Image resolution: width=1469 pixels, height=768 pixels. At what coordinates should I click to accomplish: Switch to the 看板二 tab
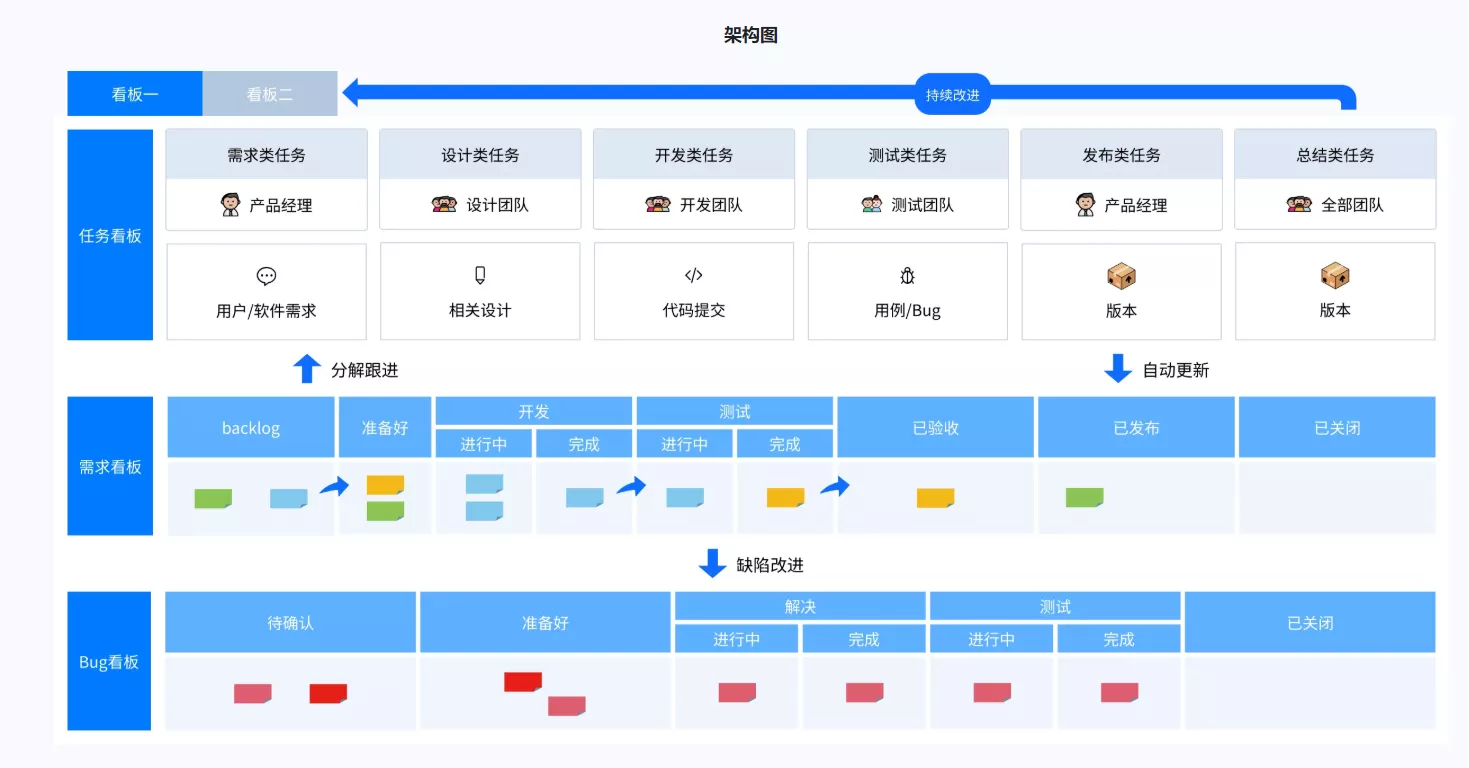tap(270, 94)
